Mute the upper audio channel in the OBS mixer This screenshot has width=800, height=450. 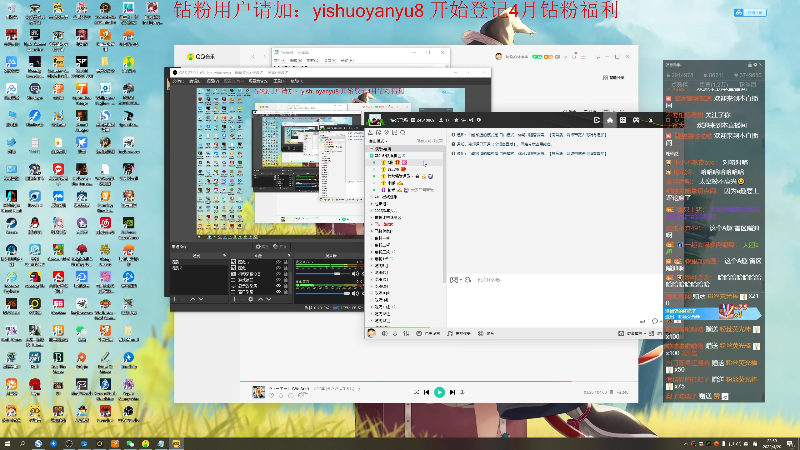tap(355, 274)
